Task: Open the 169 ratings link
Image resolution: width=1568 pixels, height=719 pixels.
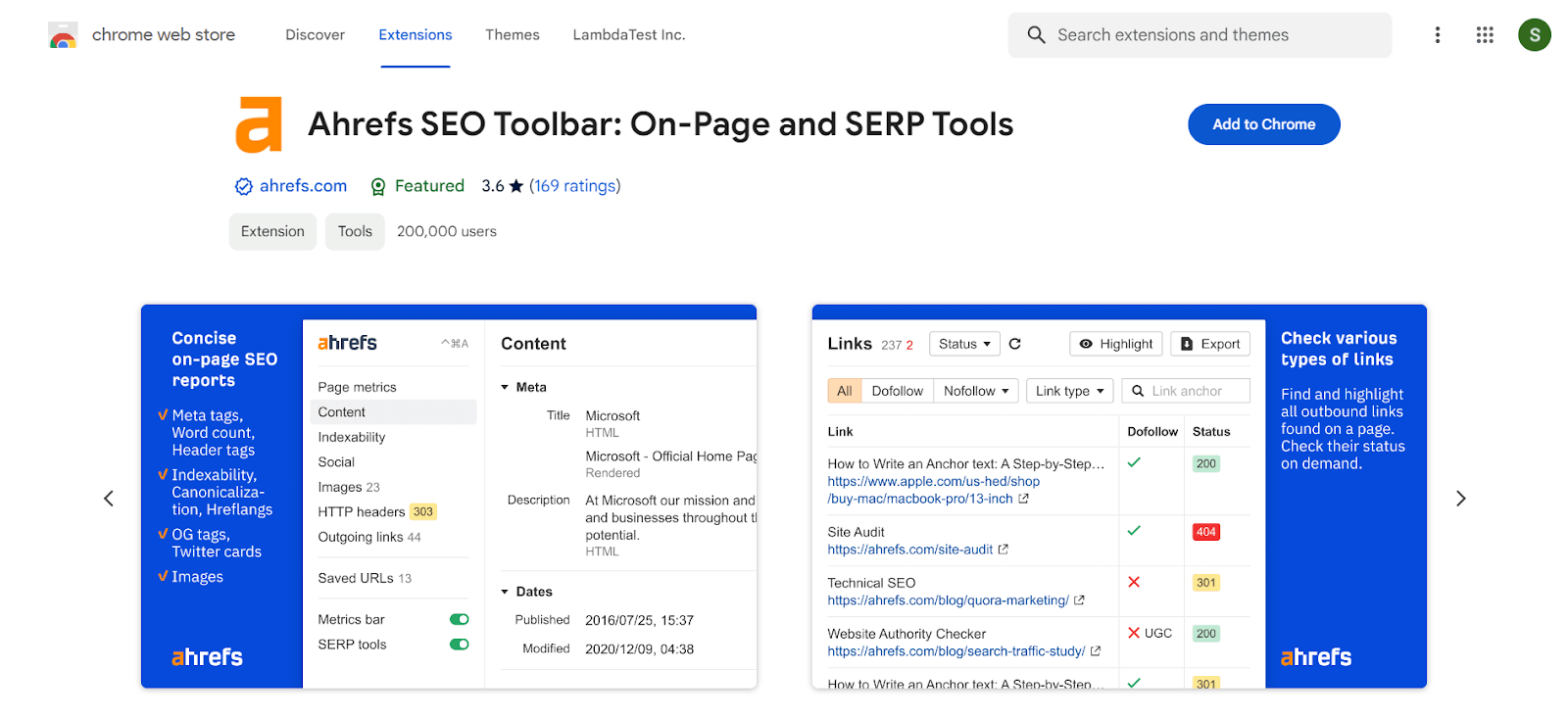Action: click(x=575, y=186)
